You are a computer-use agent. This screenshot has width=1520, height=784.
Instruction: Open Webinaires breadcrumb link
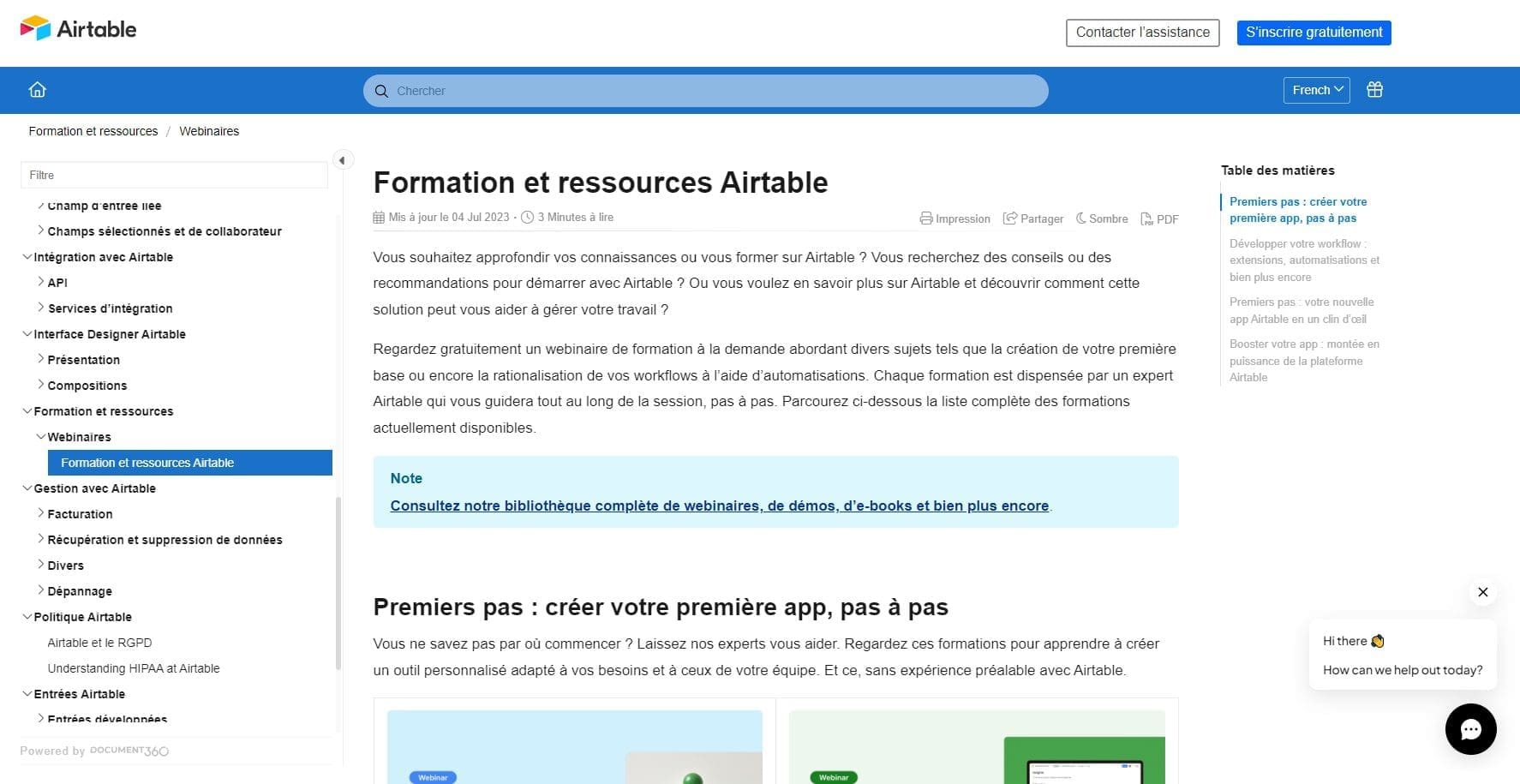click(209, 131)
